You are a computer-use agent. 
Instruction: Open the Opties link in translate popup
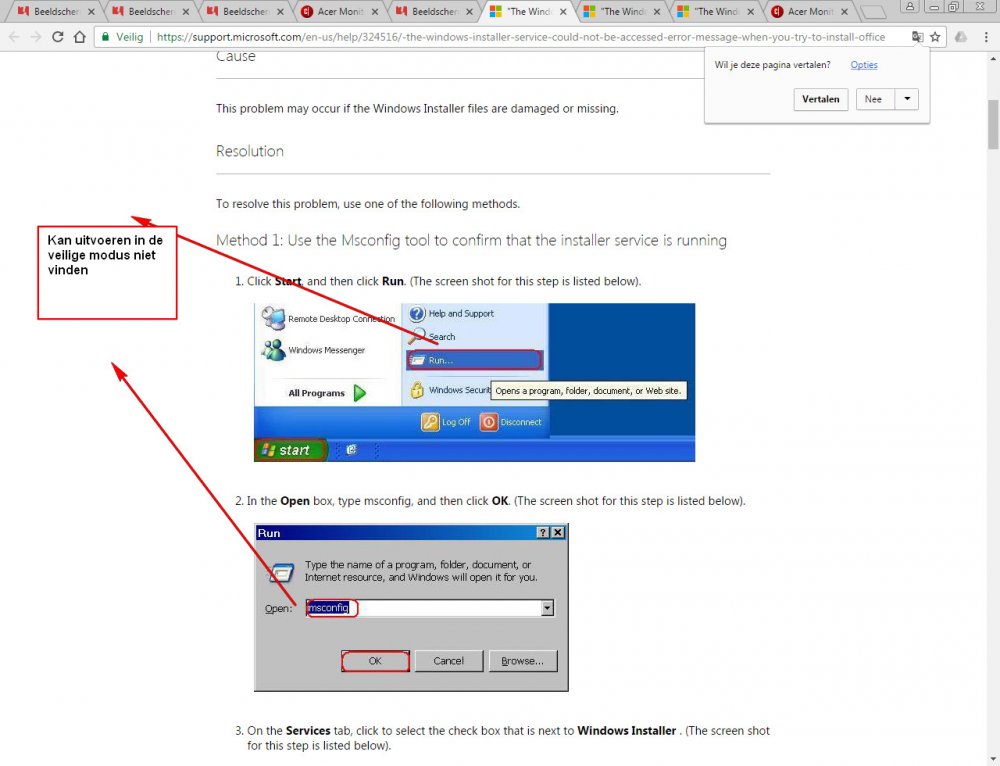(864, 64)
